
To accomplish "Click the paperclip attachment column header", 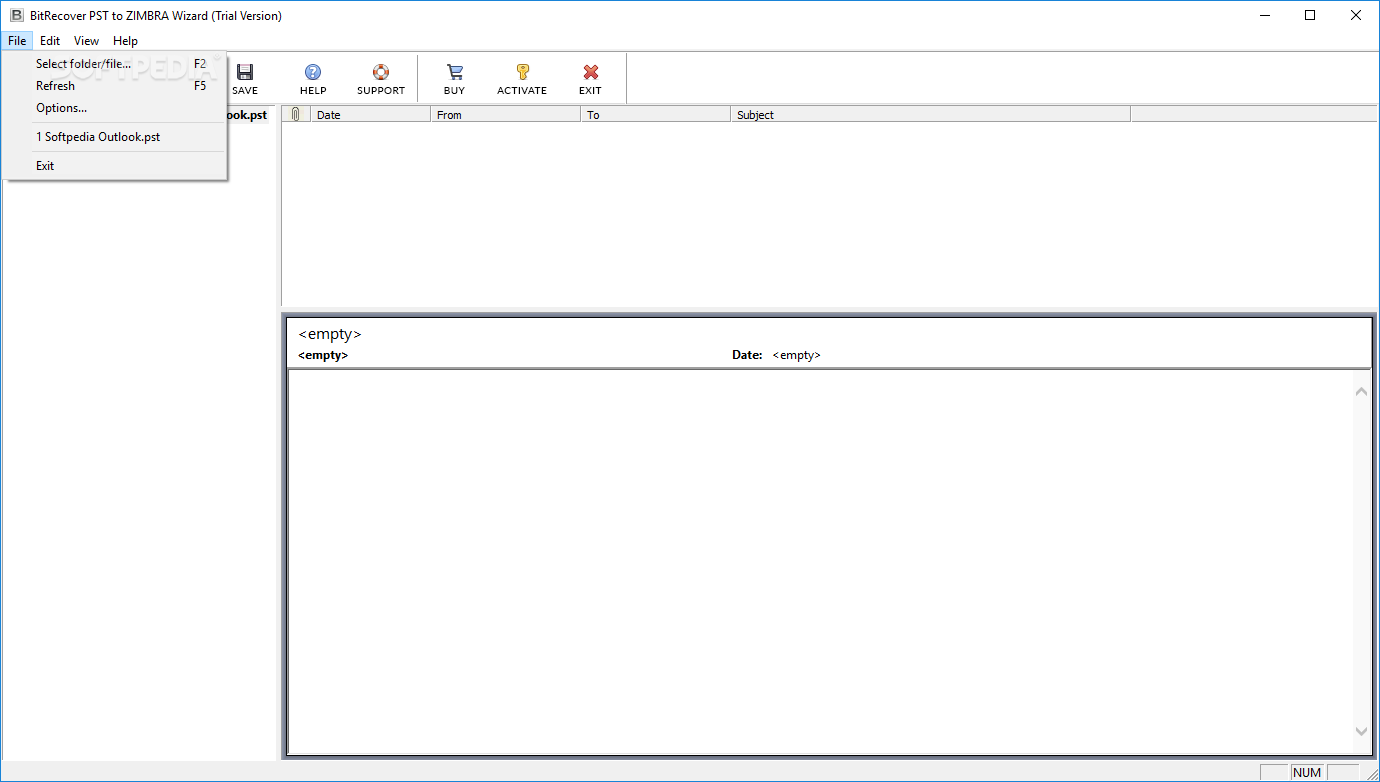I will pyautogui.click(x=296, y=115).
